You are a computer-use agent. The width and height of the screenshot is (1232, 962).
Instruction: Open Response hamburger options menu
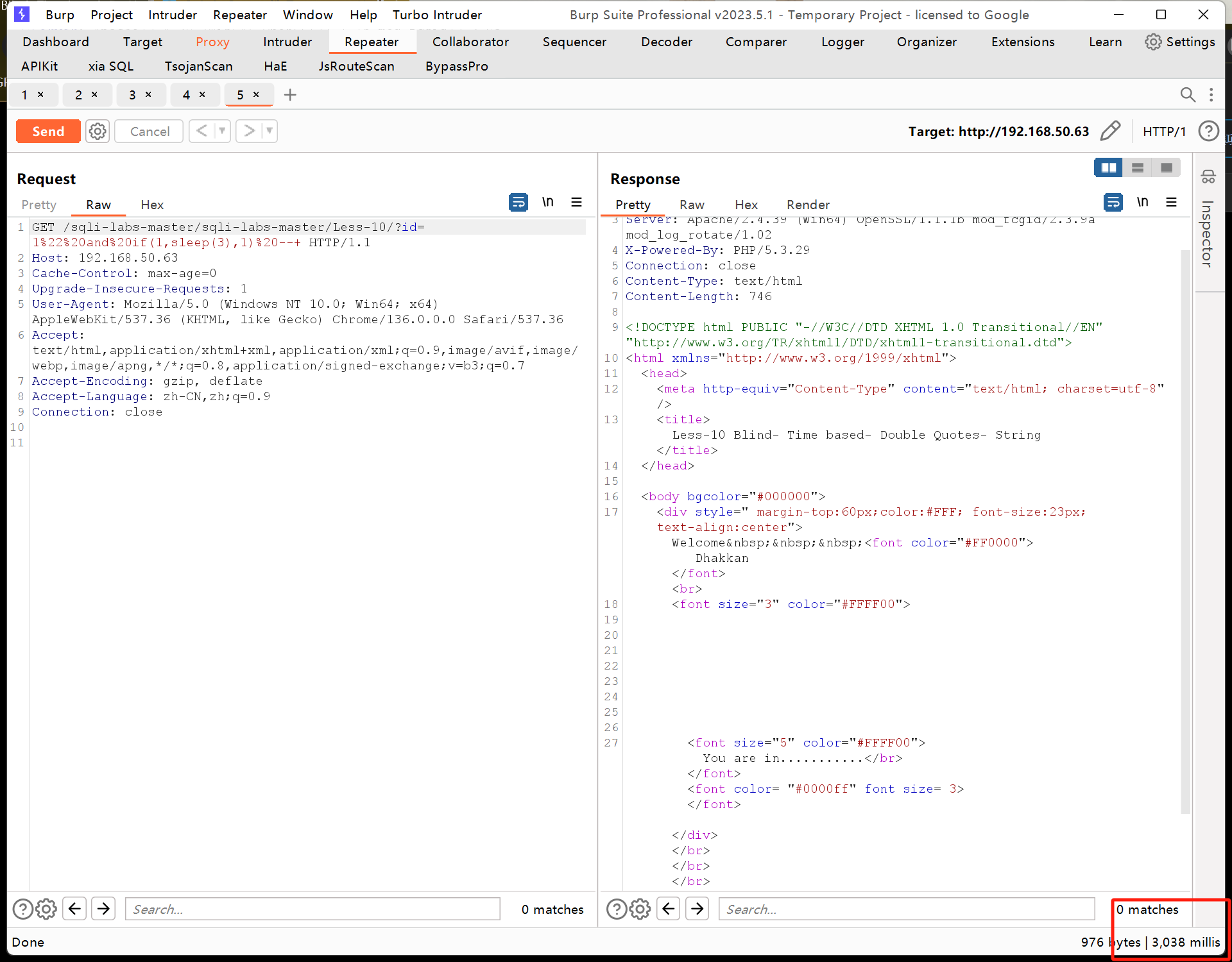[1171, 203]
